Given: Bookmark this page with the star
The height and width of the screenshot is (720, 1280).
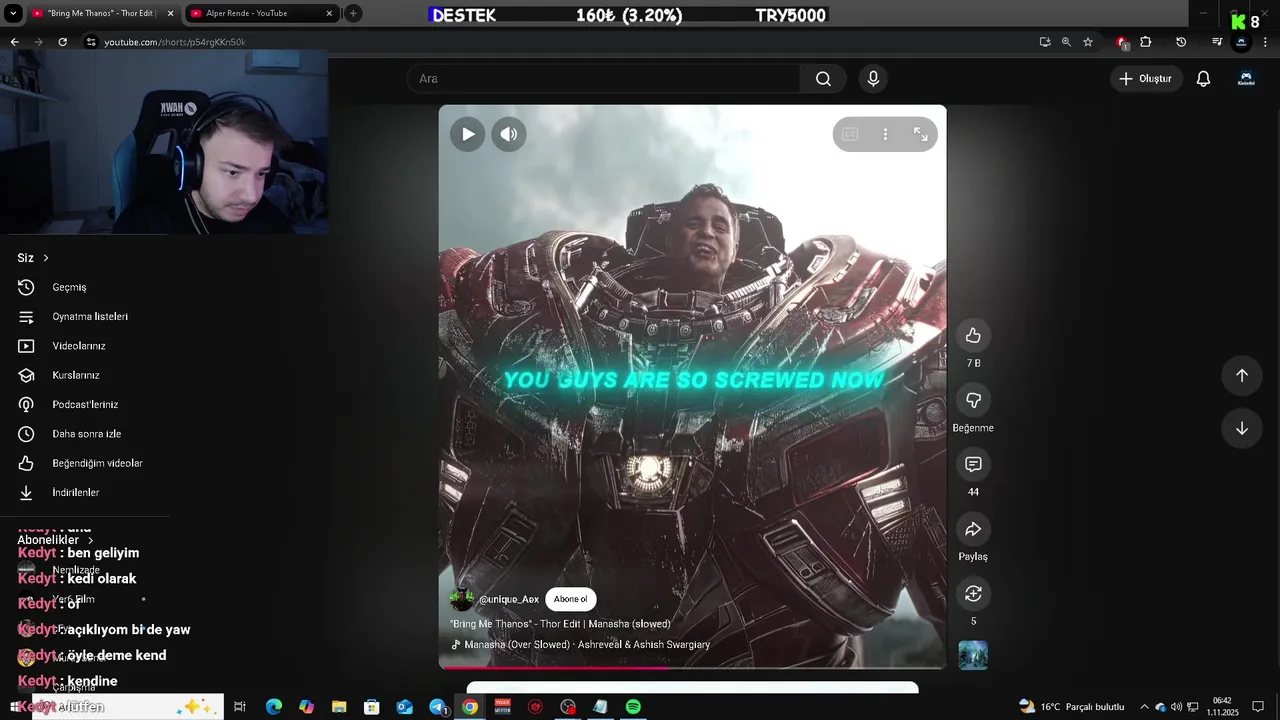Looking at the screenshot, I should 1088,42.
